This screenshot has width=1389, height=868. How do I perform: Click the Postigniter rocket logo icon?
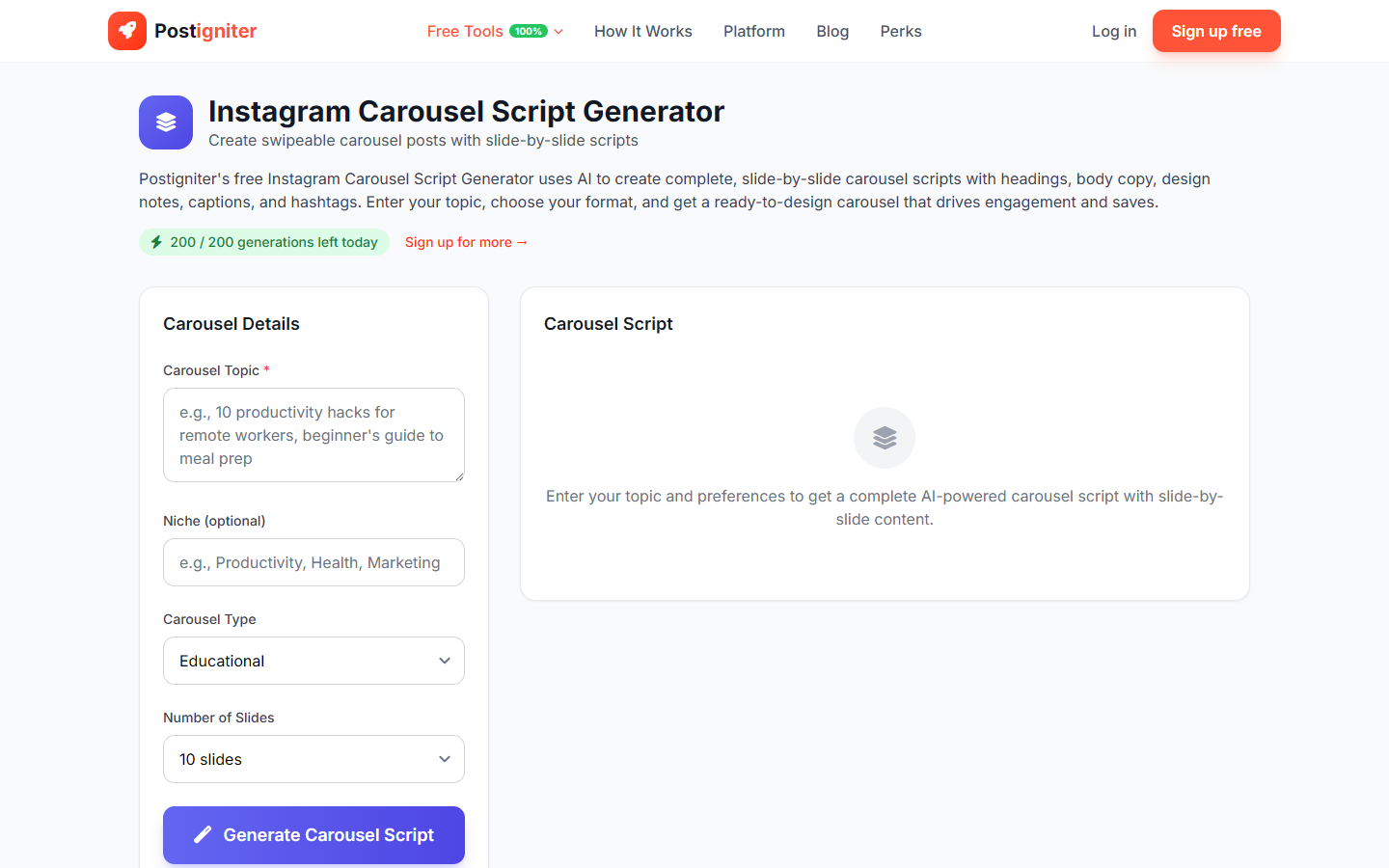[127, 30]
